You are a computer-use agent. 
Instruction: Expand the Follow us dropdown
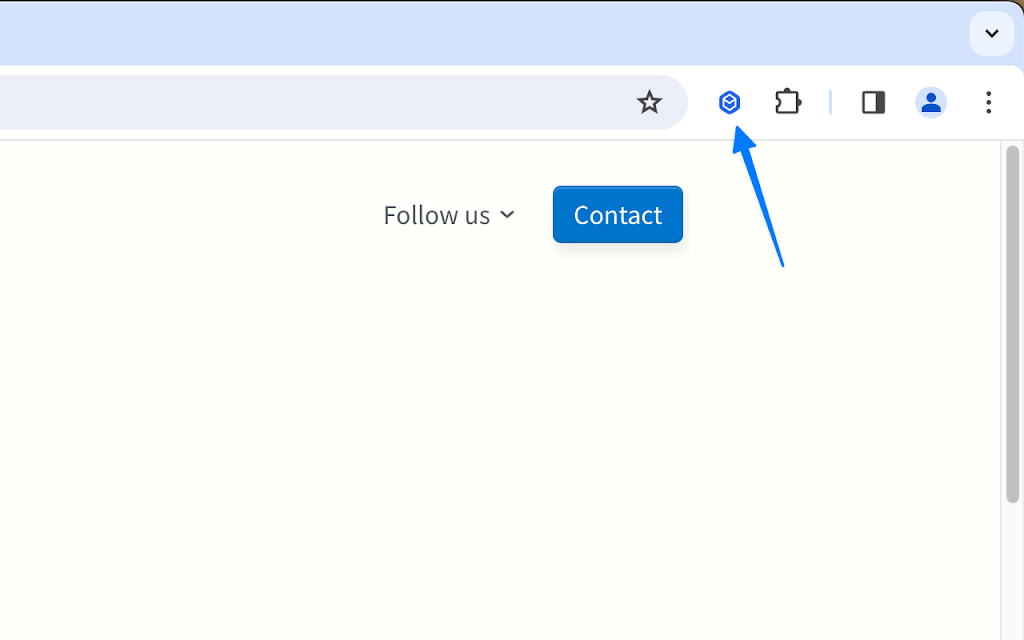tap(449, 215)
